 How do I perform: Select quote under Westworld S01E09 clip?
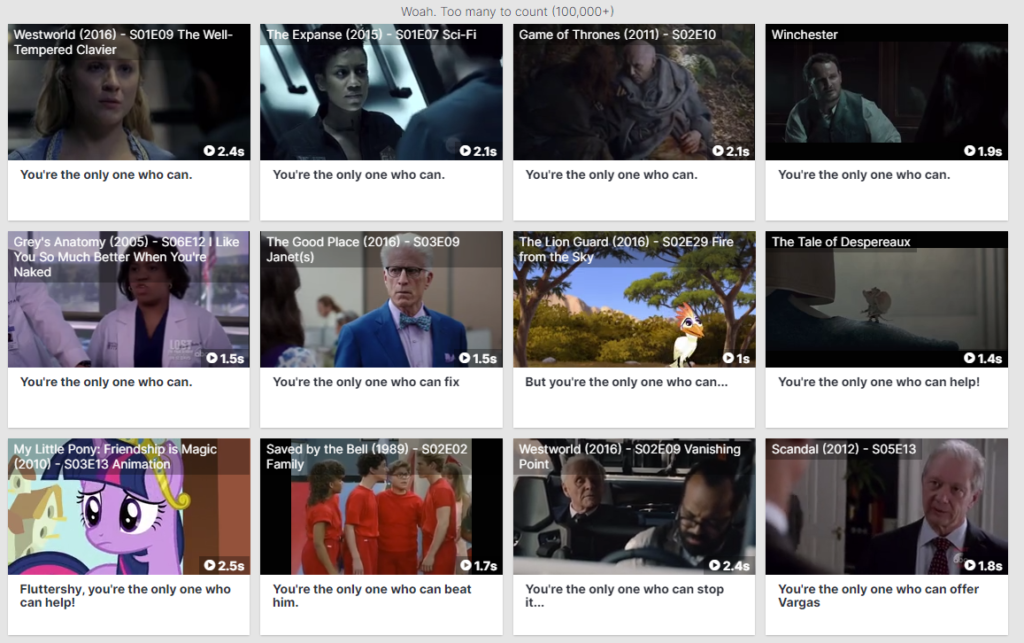(x=106, y=175)
